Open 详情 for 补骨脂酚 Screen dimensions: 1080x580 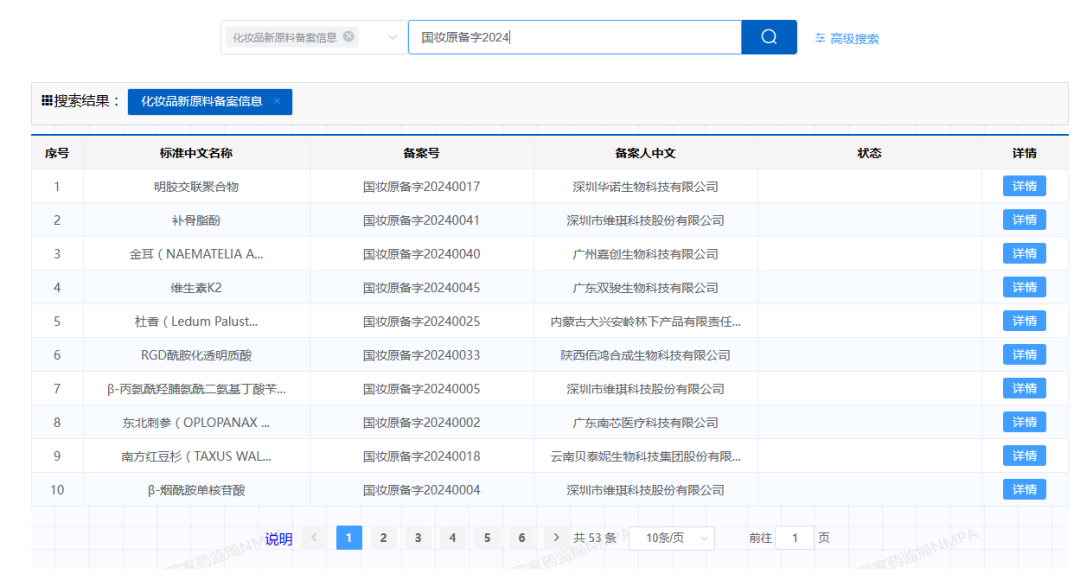pos(1024,220)
